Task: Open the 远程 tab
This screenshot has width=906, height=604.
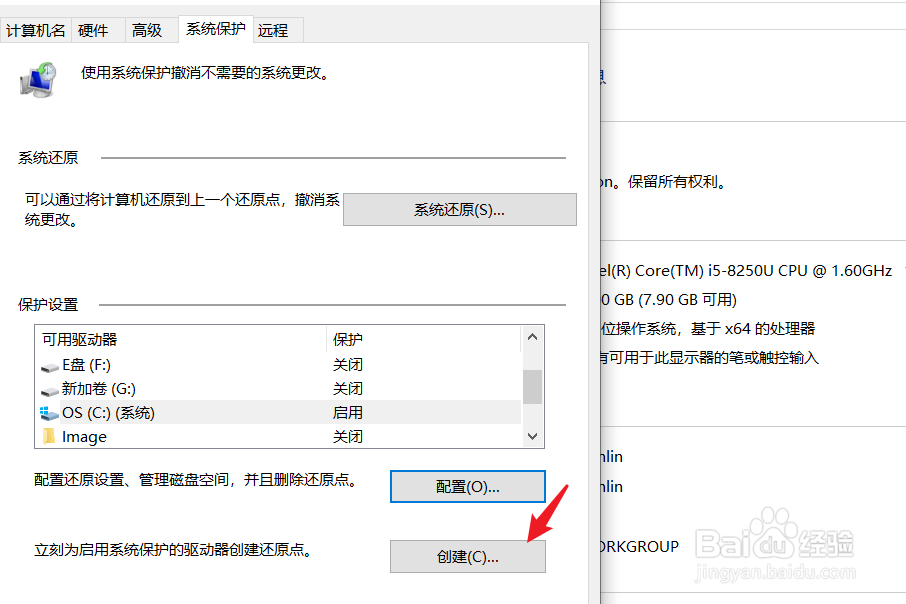Action: pos(274,30)
